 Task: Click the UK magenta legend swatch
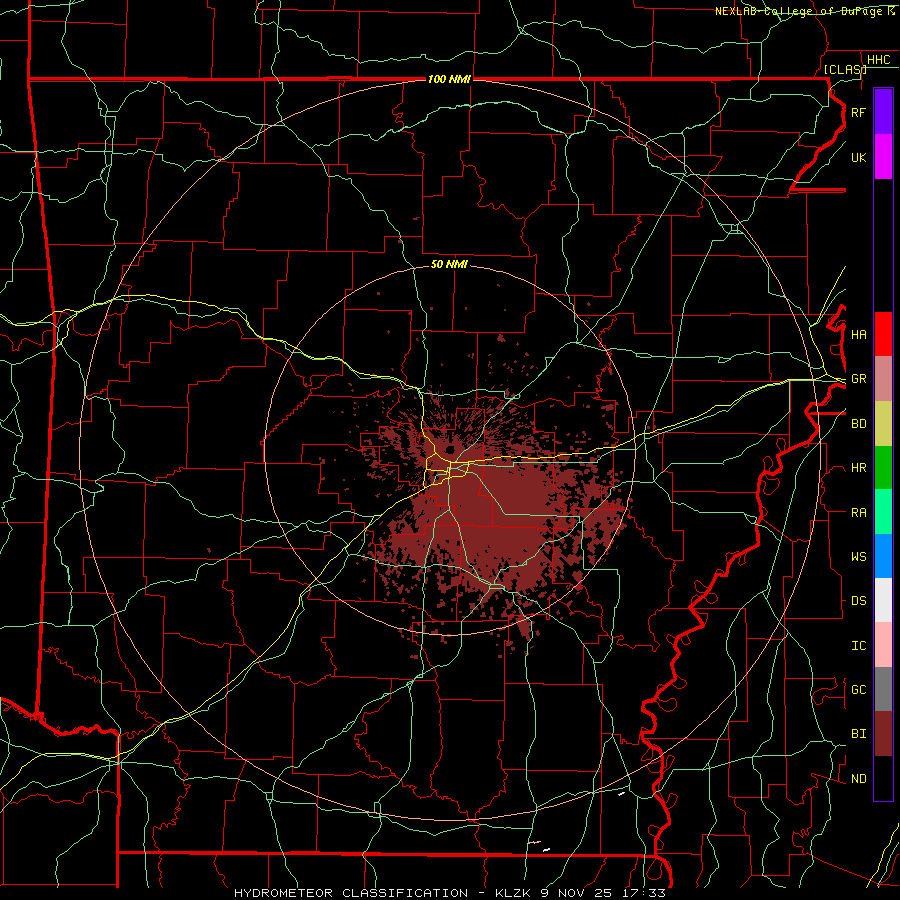[883, 157]
